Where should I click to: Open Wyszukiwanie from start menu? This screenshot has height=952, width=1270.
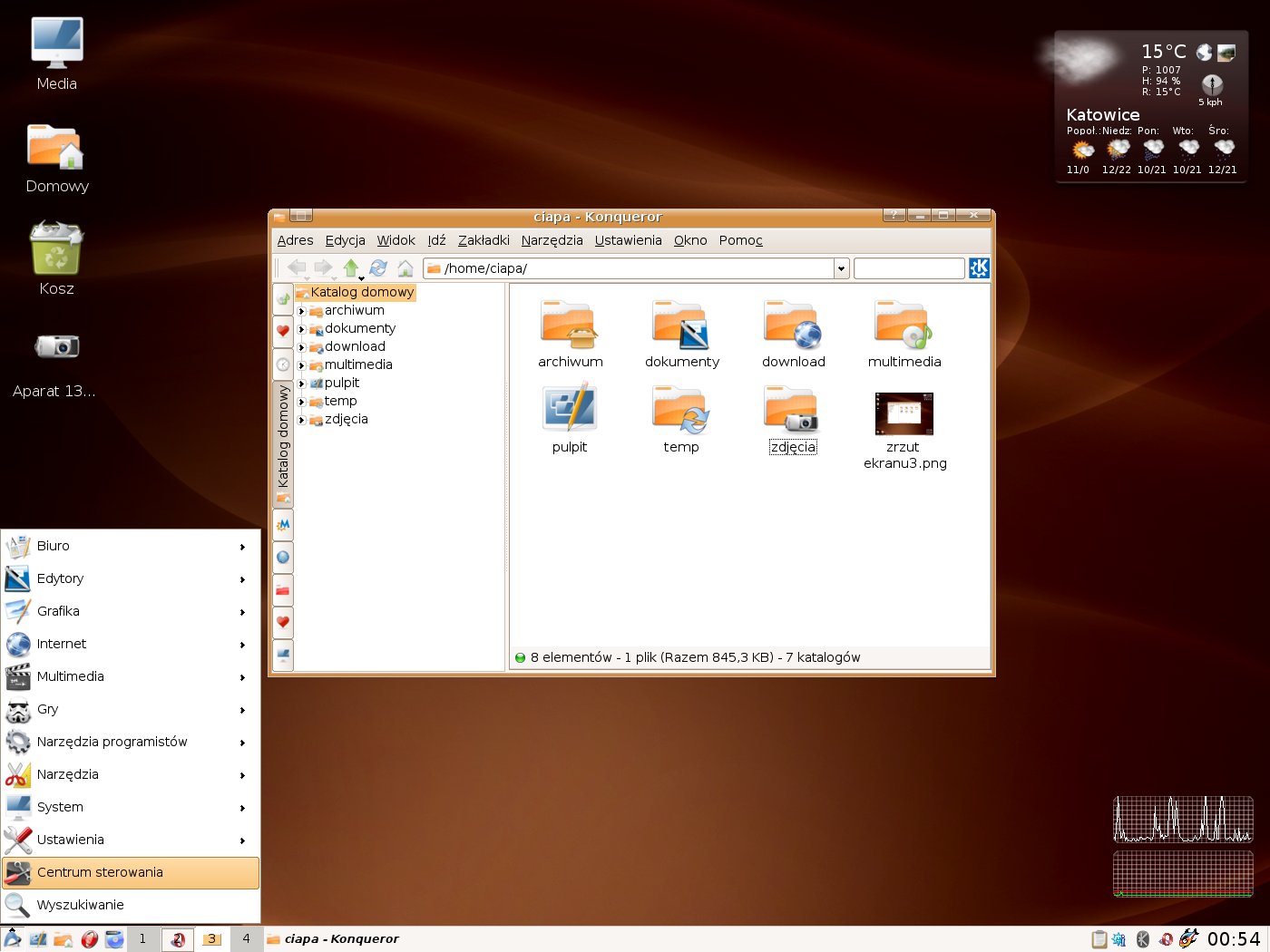pyautogui.click(x=131, y=905)
